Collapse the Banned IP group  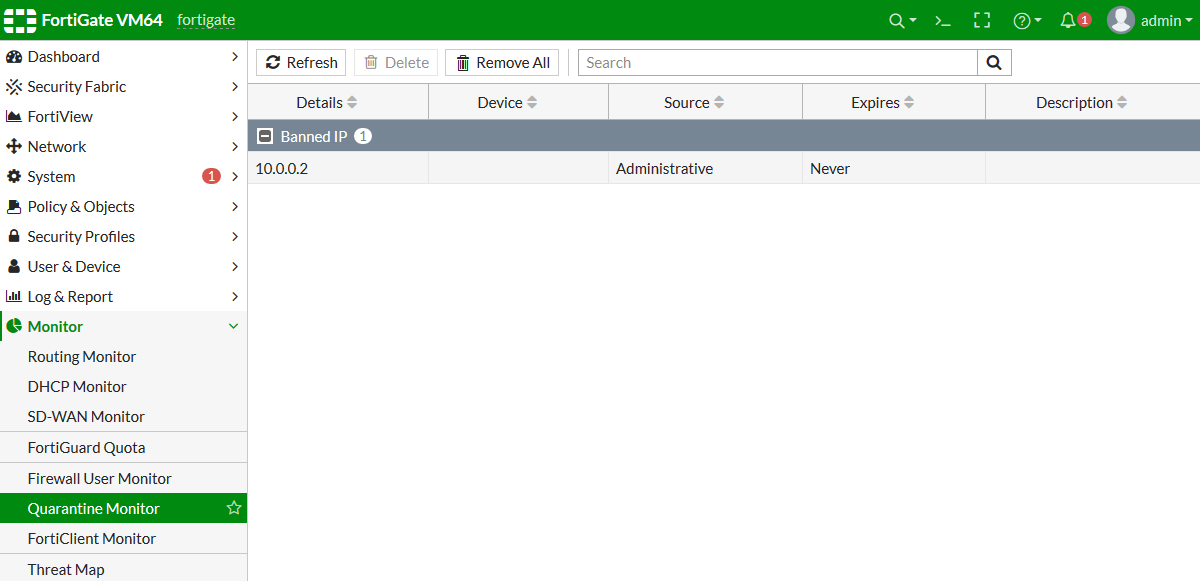pos(265,136)
